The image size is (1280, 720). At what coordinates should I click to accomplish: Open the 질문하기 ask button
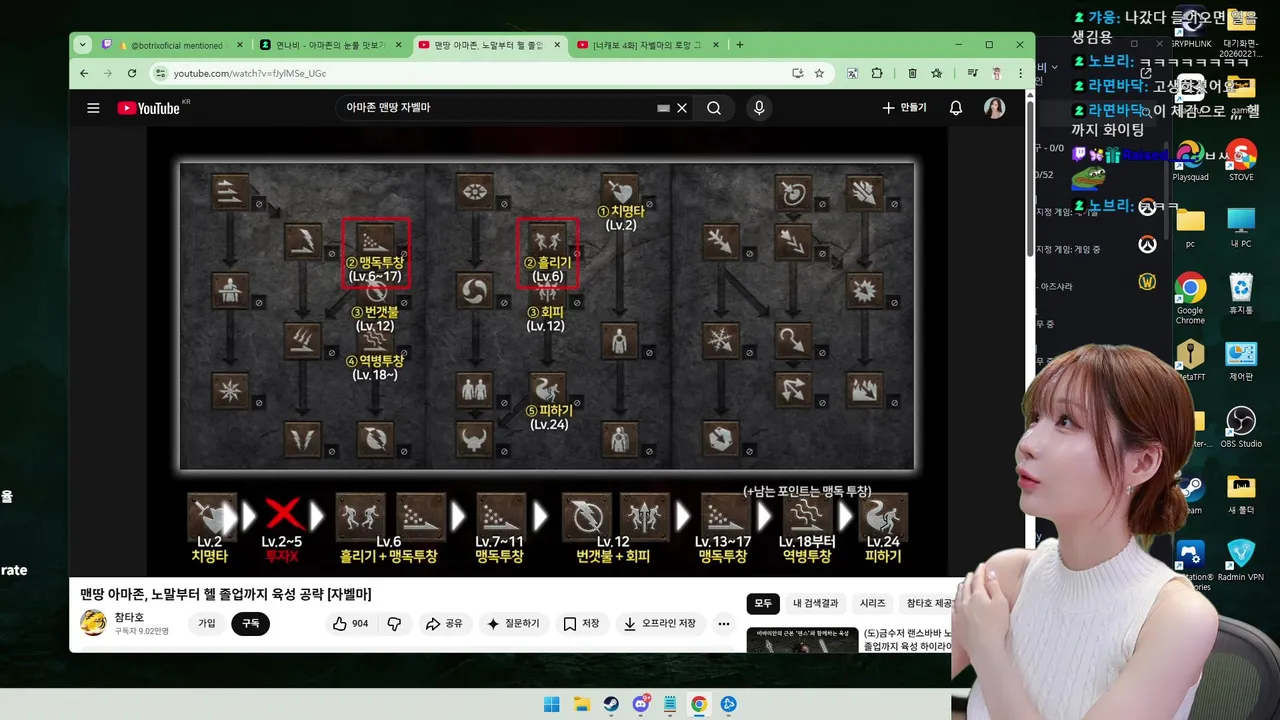[x=513, y=623]
